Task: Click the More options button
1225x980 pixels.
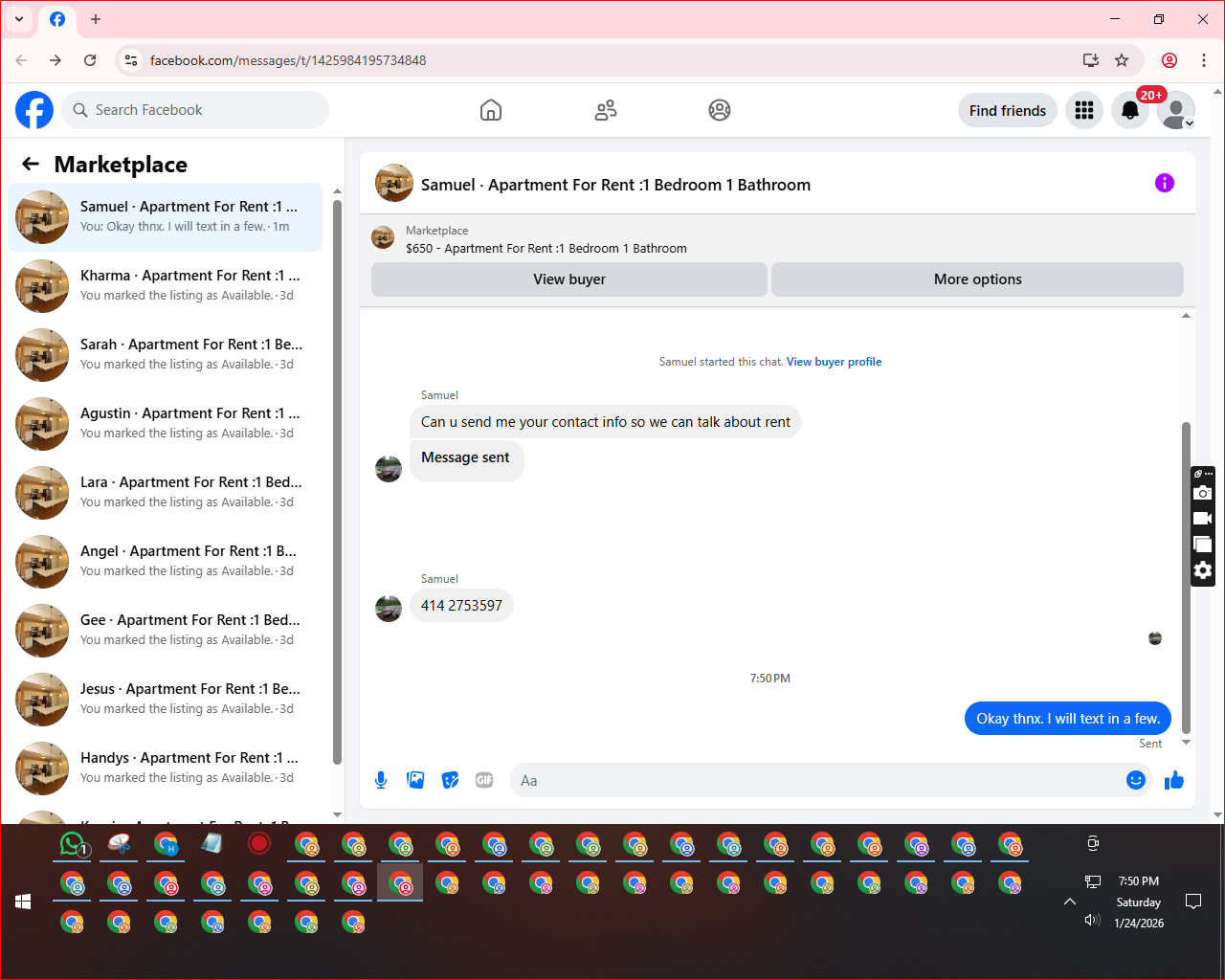Action: (x=977, y=279)
